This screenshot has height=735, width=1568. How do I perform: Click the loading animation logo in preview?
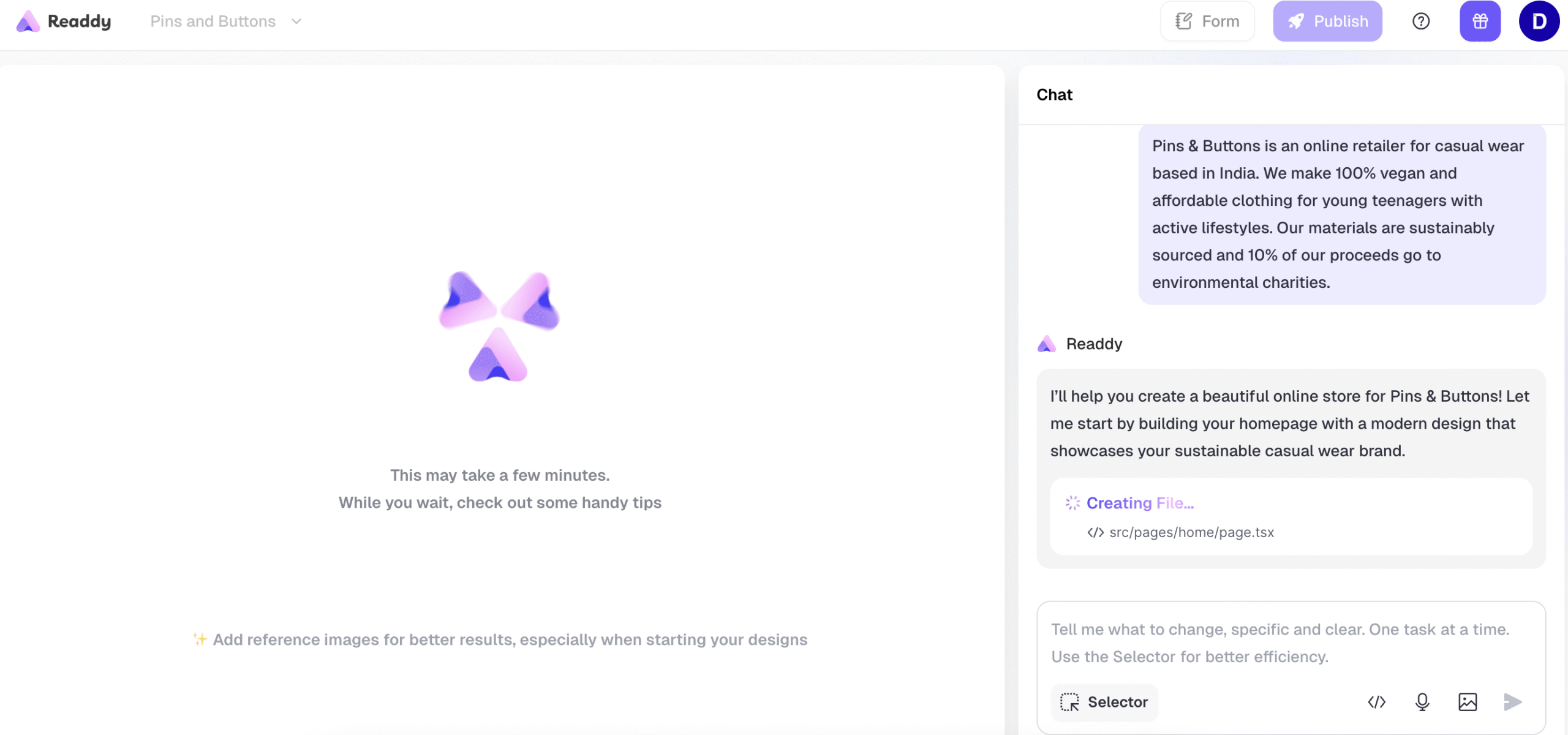click(499, 327)
